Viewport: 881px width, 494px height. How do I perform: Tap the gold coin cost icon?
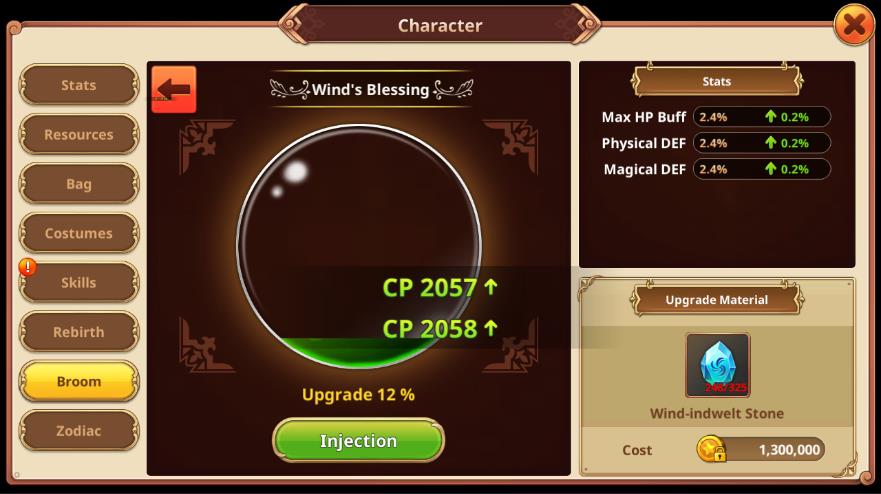point(711,449)
